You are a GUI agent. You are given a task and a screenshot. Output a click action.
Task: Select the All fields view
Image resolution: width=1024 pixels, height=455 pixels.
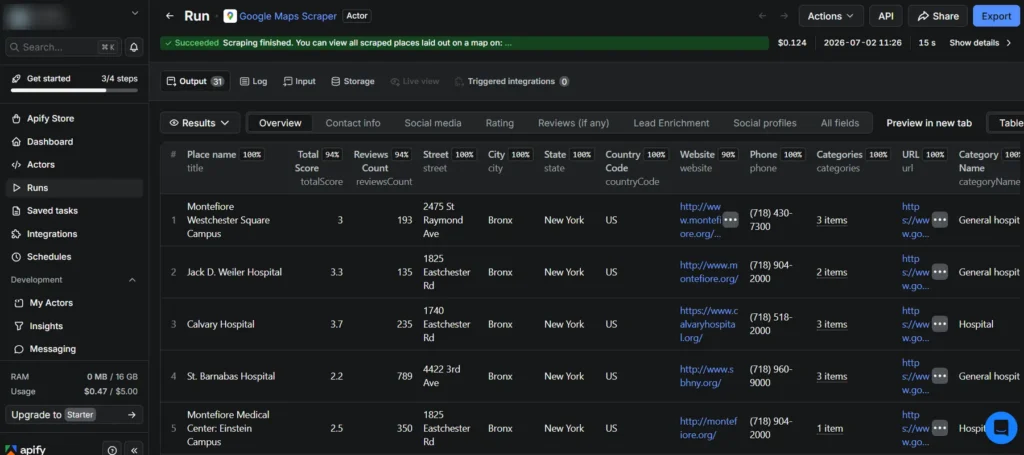tap(840, 123)
